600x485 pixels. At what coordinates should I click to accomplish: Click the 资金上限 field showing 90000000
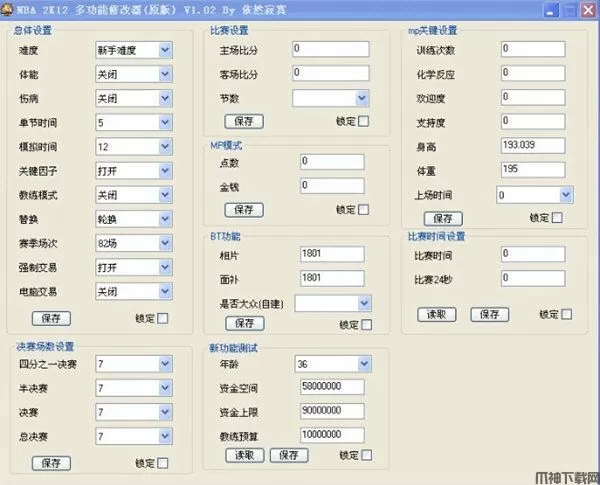pyautogui.click(x=332, y=411)
